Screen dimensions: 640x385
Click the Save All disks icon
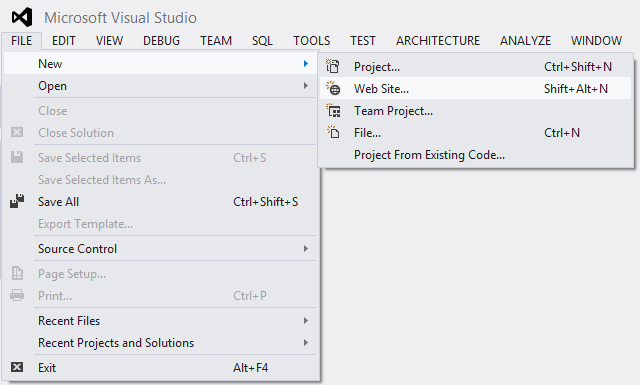(17, 201)
